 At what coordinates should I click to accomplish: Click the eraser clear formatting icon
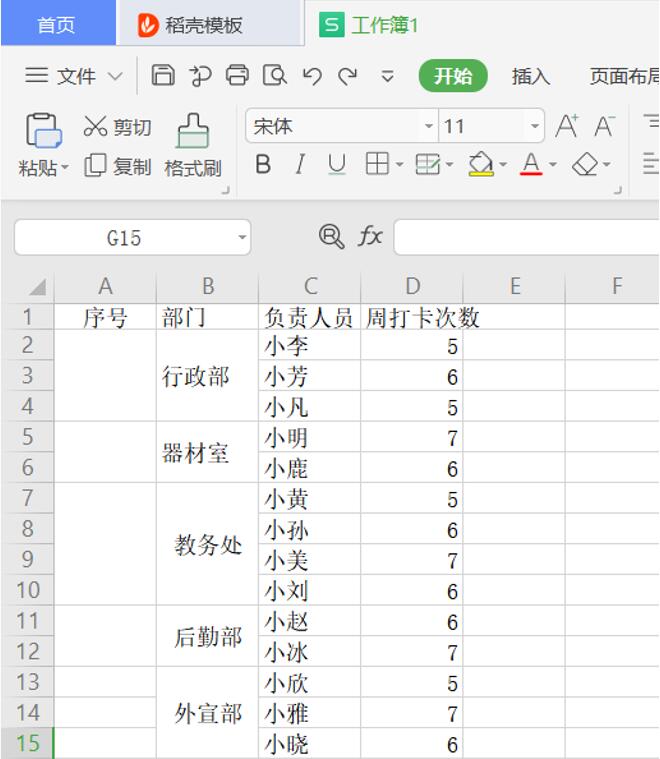[x=585, y=165]
